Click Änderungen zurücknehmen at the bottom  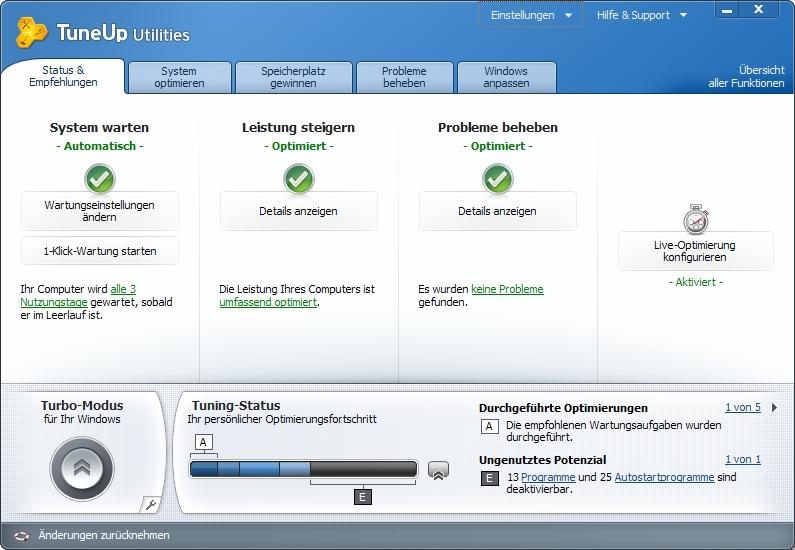pos(104,535)
